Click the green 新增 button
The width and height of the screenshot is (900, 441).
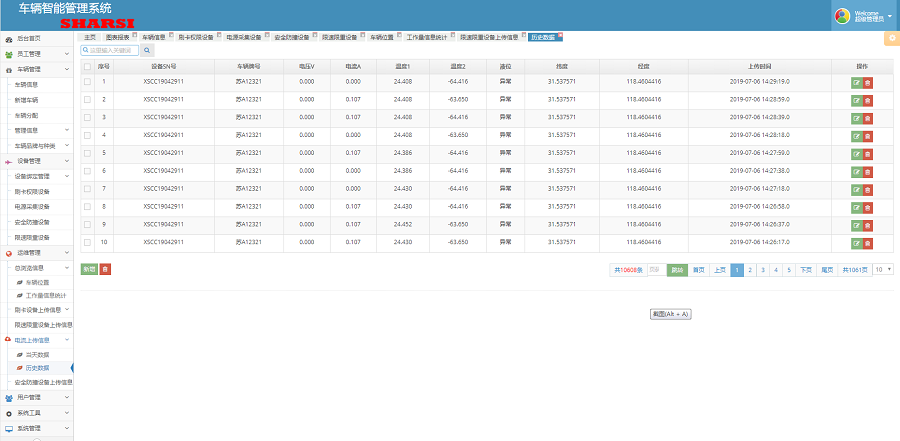[x=89, y=269]
